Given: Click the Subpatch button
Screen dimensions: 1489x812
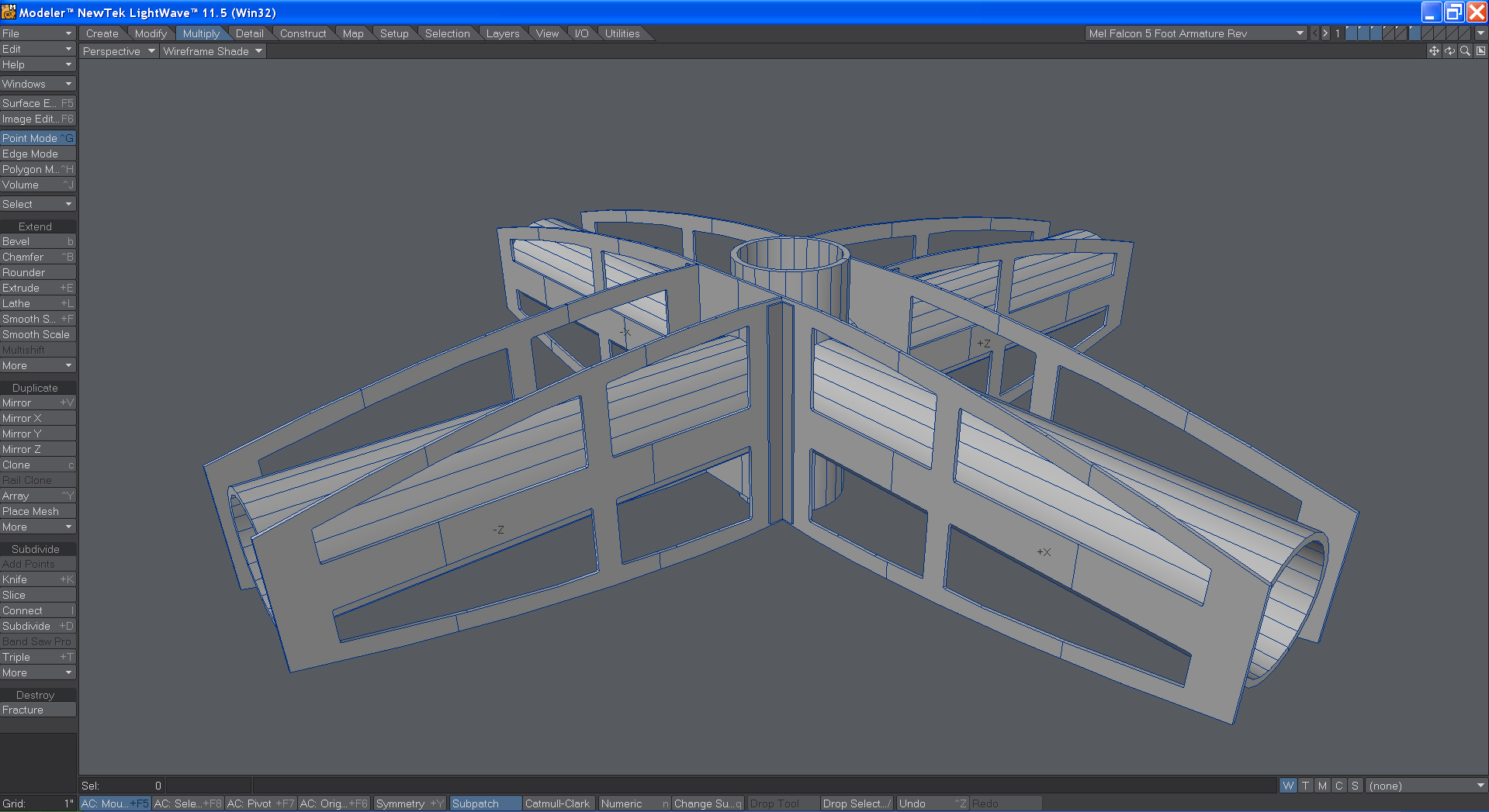Looking at the screenshot, I should (485, 803).
